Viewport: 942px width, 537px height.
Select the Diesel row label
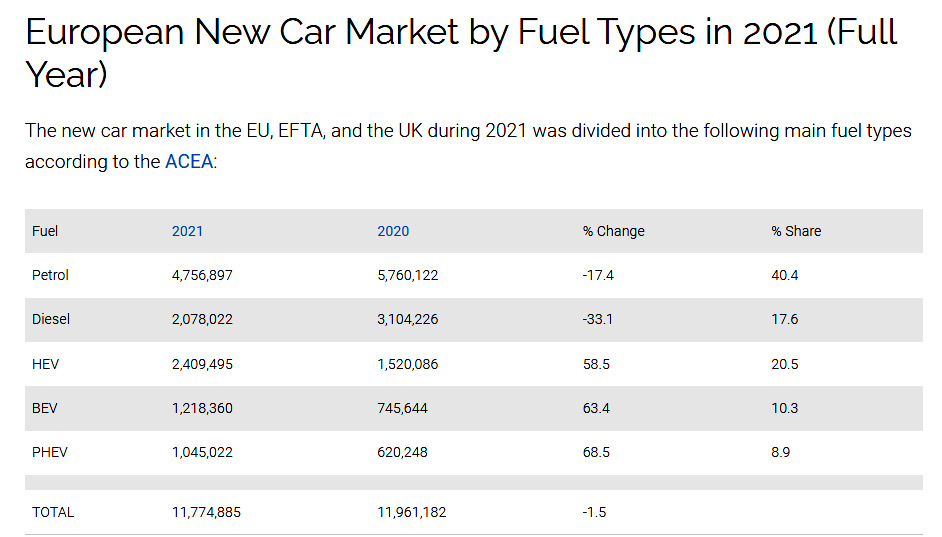[51, 320]
